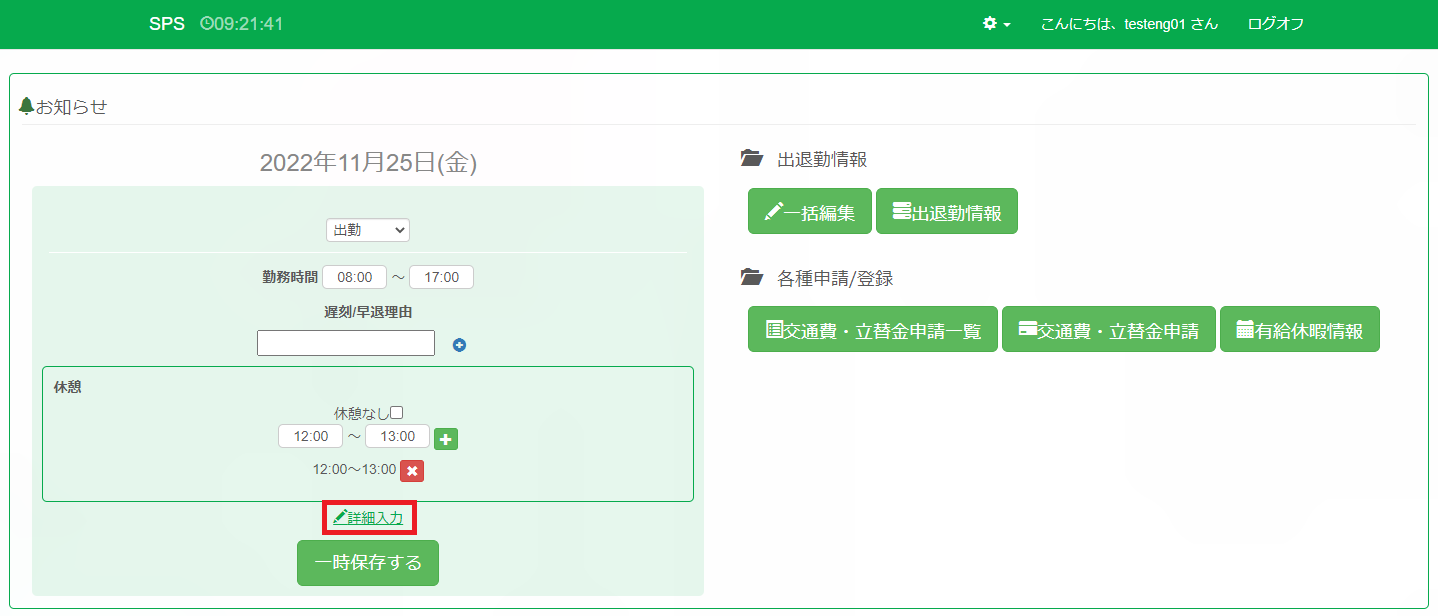This screenshot has height=616, width=1438.
Task: Click ログオフ to log off
Action: click(1275, 24)
